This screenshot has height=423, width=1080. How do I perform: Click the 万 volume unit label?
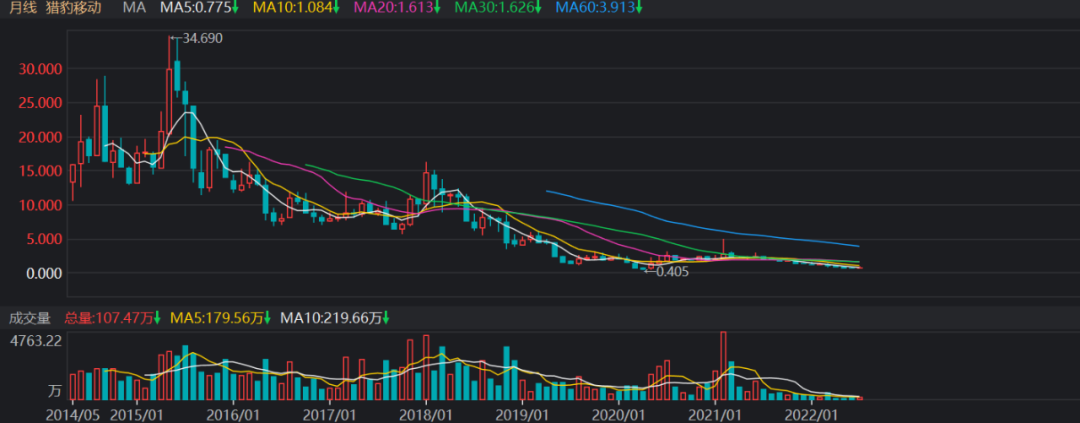pyautogui.click(x=54, y=391)
